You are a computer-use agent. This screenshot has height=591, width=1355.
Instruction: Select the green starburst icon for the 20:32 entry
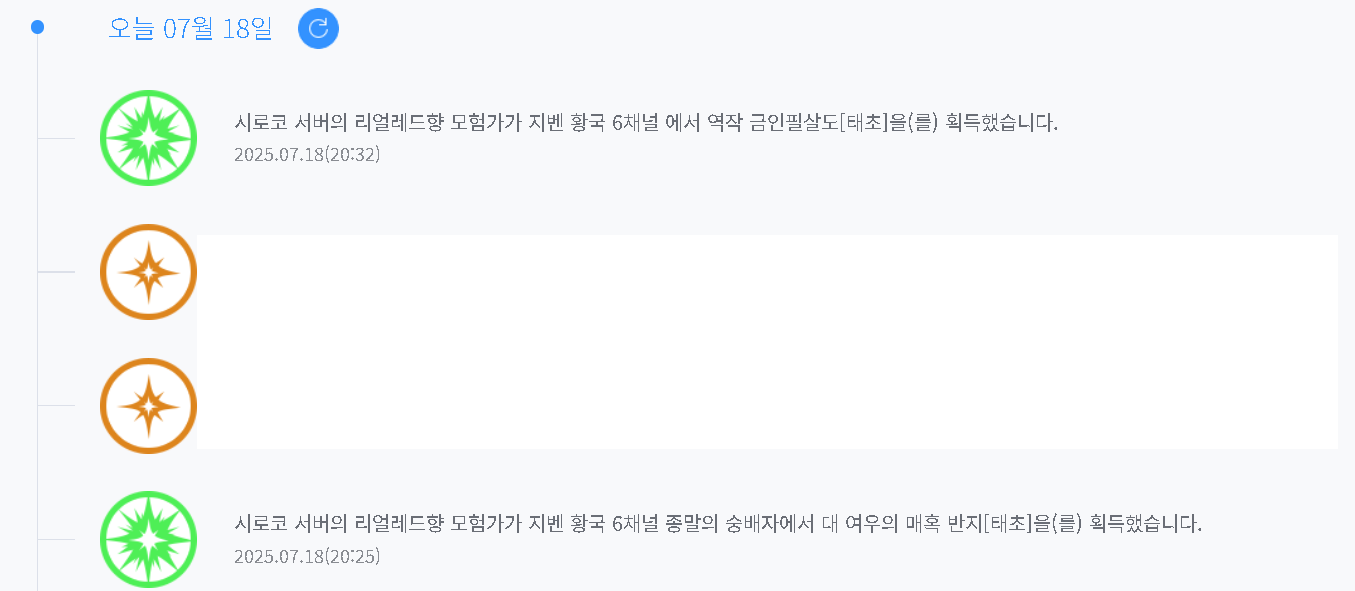148,138
